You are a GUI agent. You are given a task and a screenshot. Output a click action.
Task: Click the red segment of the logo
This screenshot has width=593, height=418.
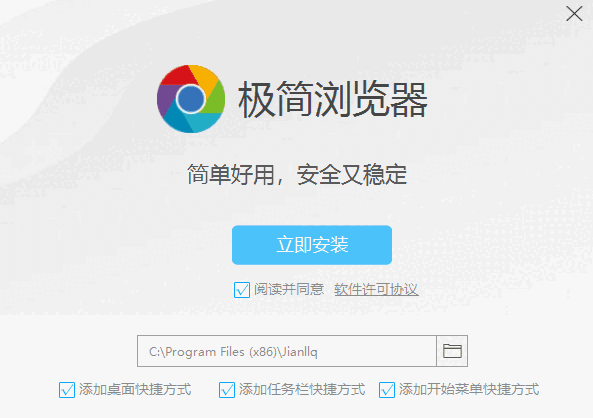pyautogui.click(x=180, y=76)
